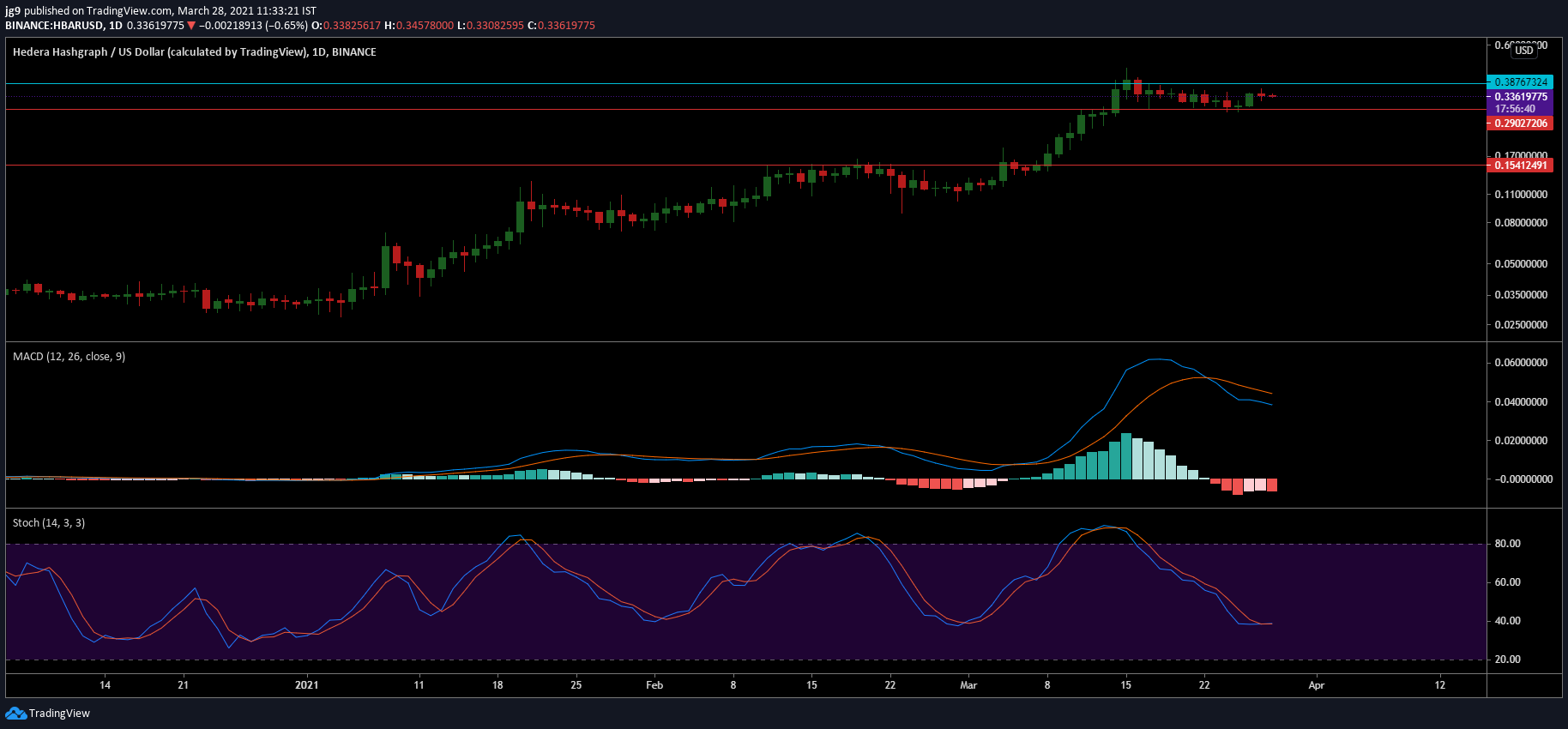
Task: Click the Stoch (14, 3, 3) indicator legend
Action: pyautogui.click(x=49, y=523)
